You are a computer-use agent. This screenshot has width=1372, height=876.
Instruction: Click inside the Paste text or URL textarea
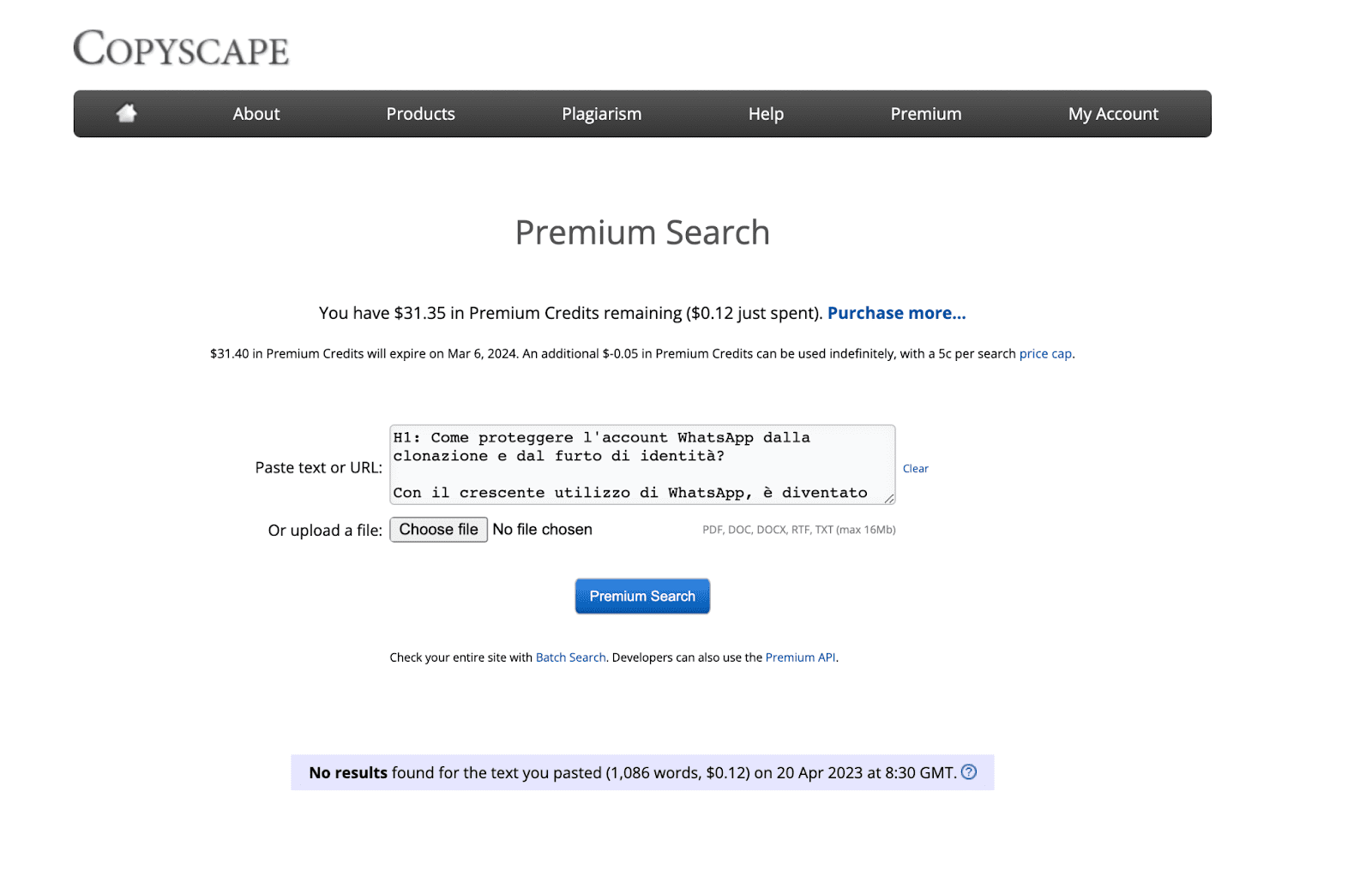tap(642, 465)
